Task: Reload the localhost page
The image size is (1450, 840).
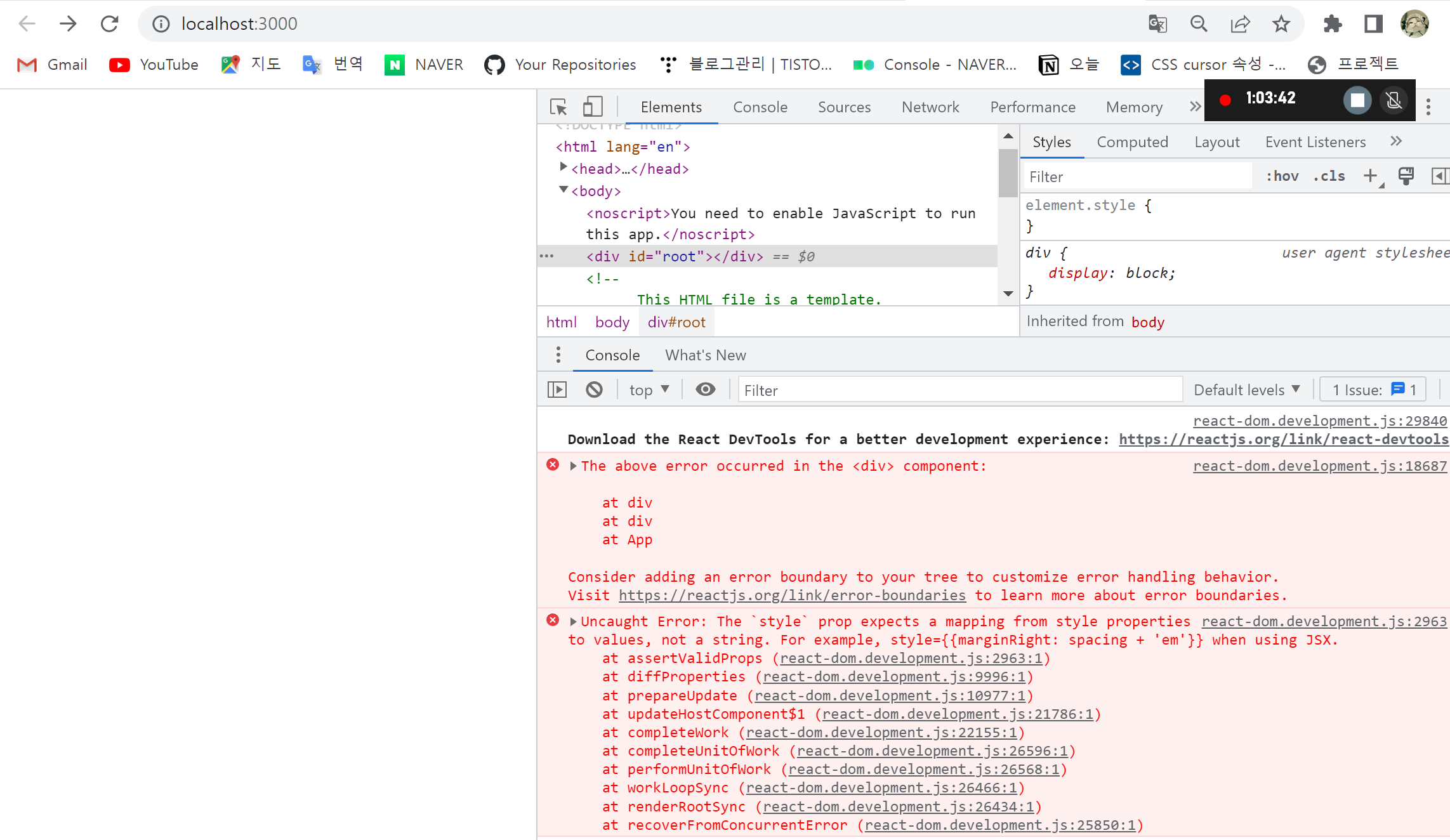Action: [110, 24]
